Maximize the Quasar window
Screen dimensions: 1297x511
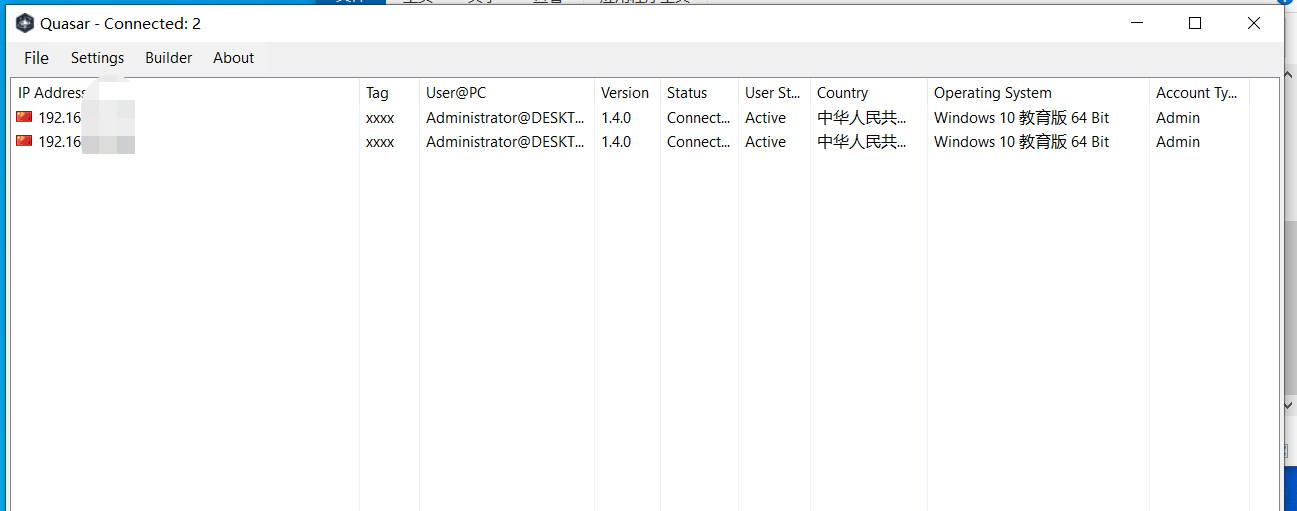[1195, 24]
